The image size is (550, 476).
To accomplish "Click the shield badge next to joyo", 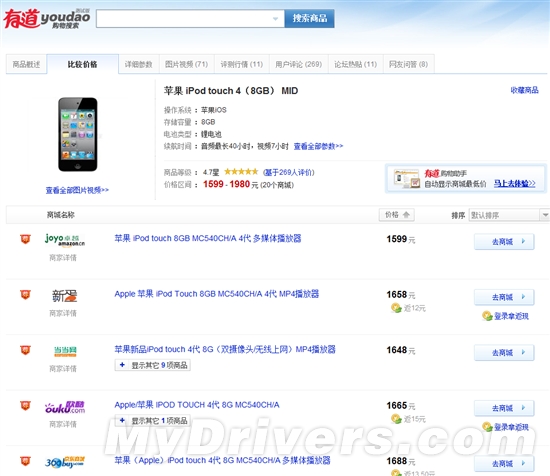I will click(25, 239).
